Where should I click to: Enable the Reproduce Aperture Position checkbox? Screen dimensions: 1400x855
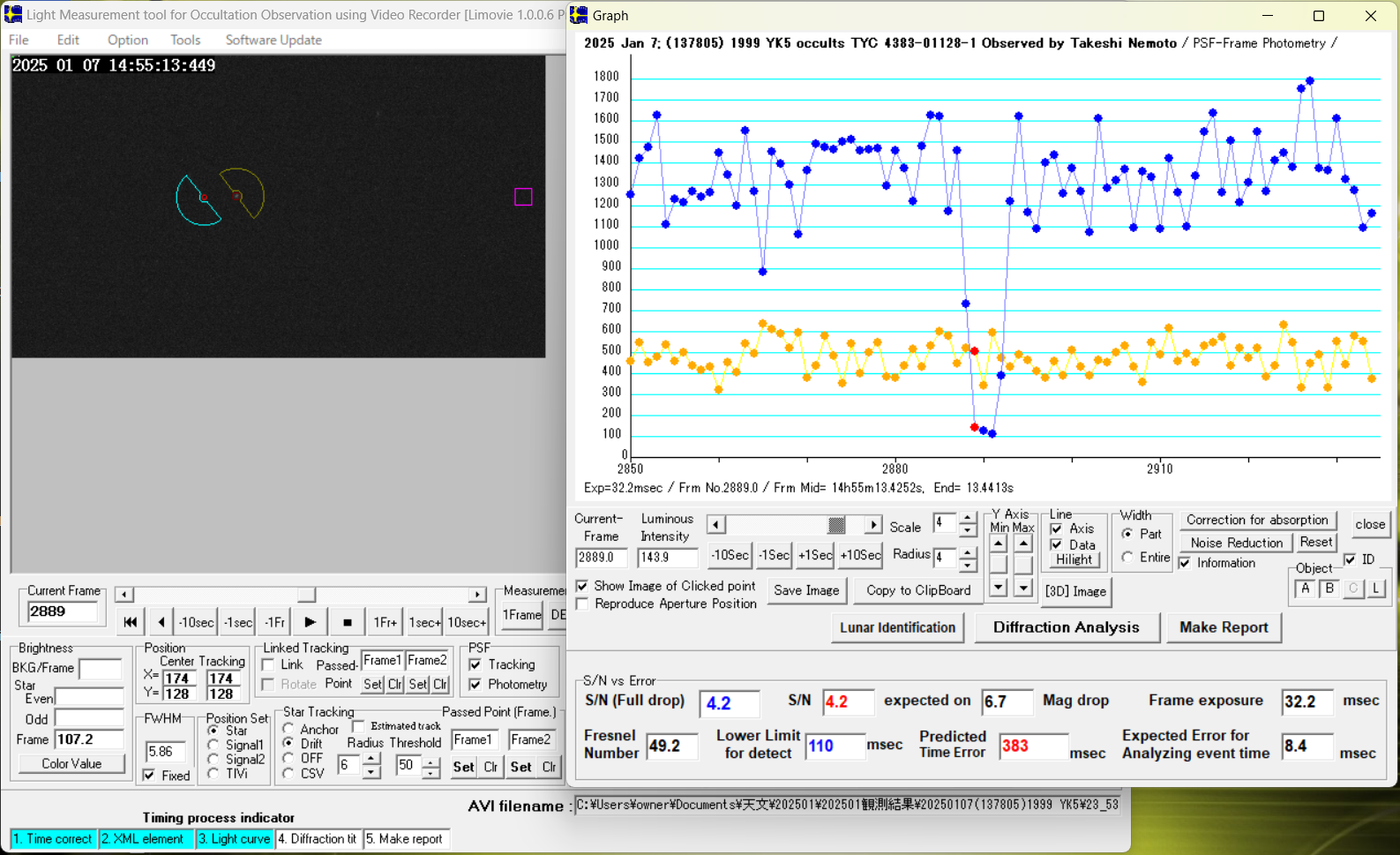point(582,604)
